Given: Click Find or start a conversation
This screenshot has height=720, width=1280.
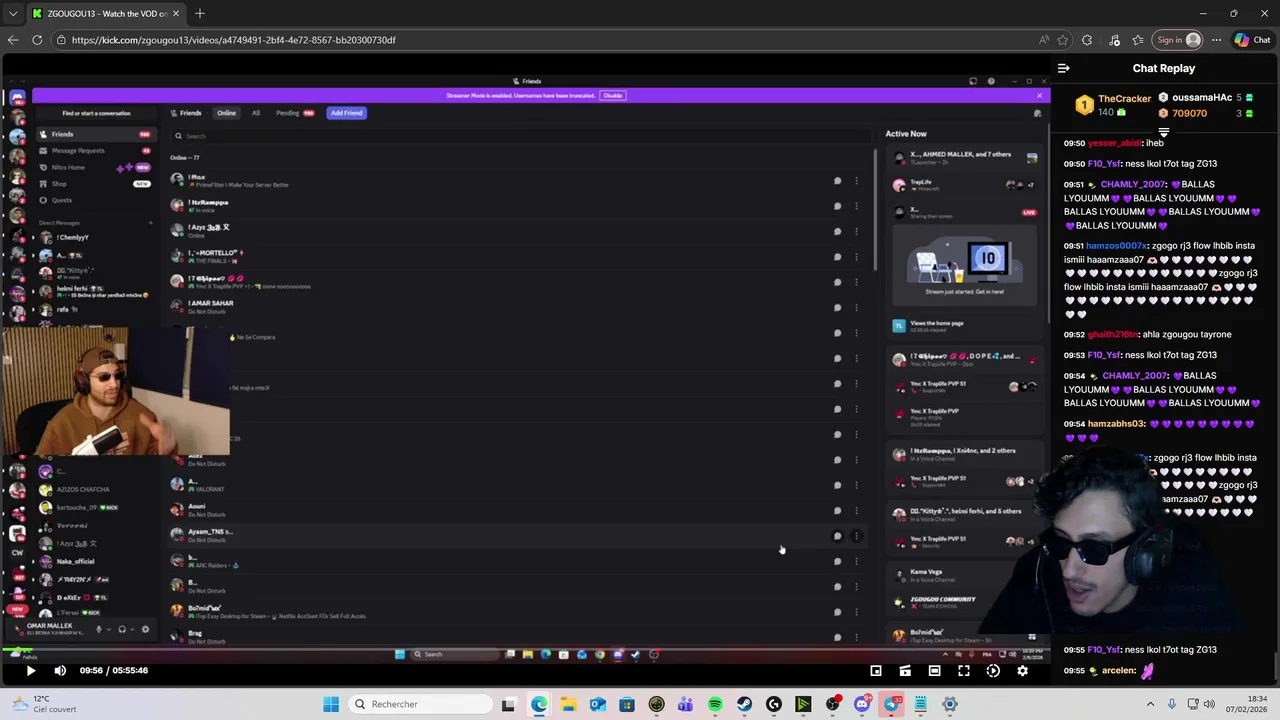Looking at the screenshot, I should 96,113.
